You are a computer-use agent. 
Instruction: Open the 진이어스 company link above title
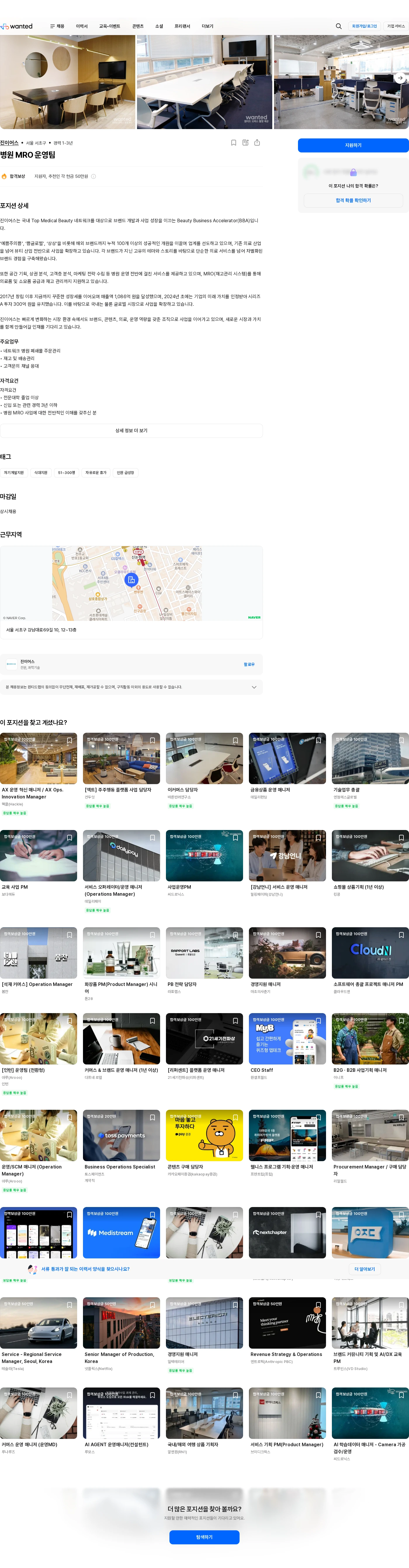point(9,143)
